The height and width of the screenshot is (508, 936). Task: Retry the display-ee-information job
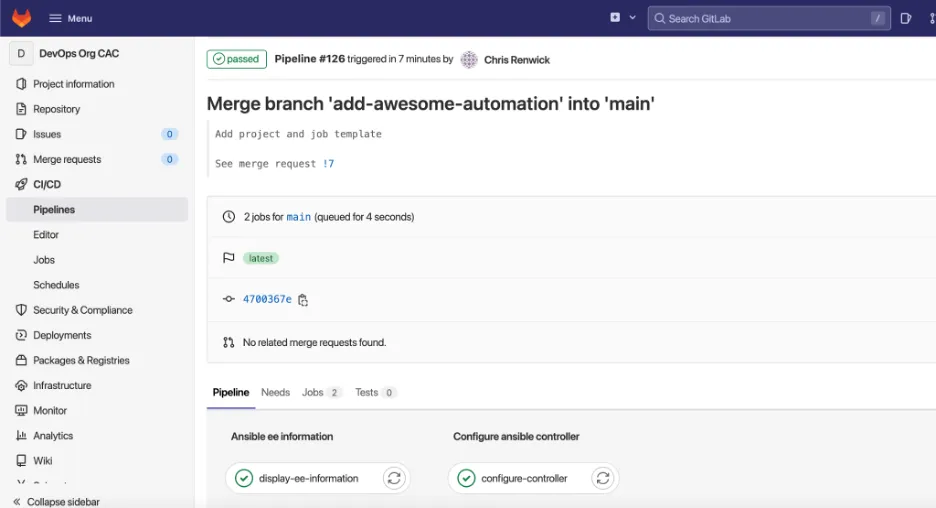pos(394,478)
